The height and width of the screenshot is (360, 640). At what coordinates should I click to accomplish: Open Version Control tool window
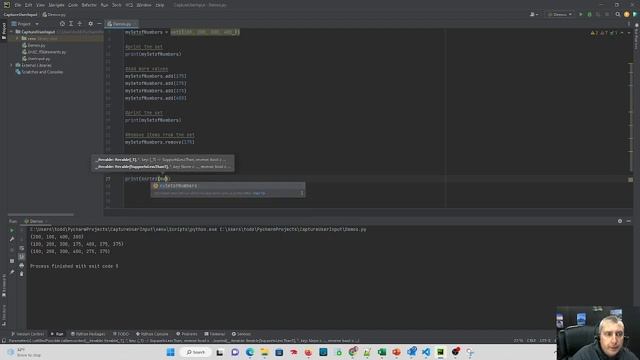tap(27, 334)
